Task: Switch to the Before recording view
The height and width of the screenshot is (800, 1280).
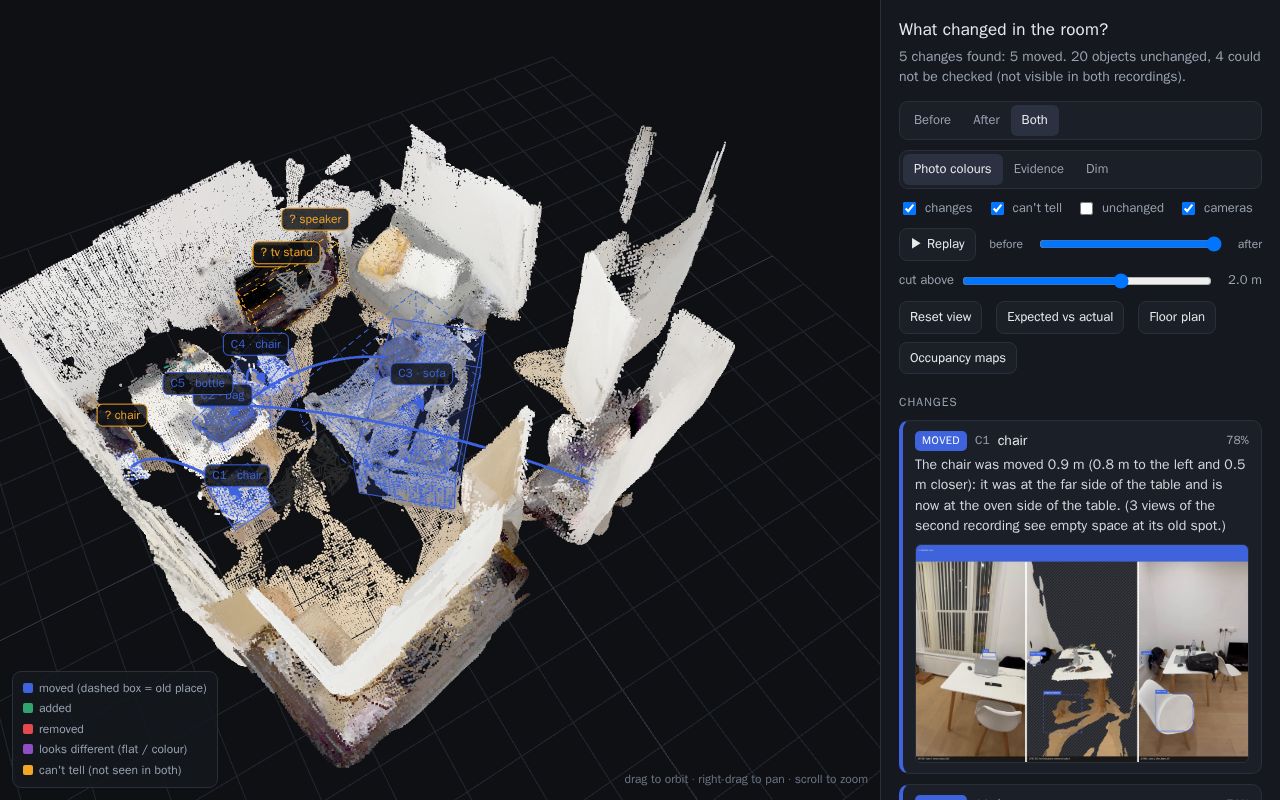Action: pyautogui.click(x=932, y=120)
